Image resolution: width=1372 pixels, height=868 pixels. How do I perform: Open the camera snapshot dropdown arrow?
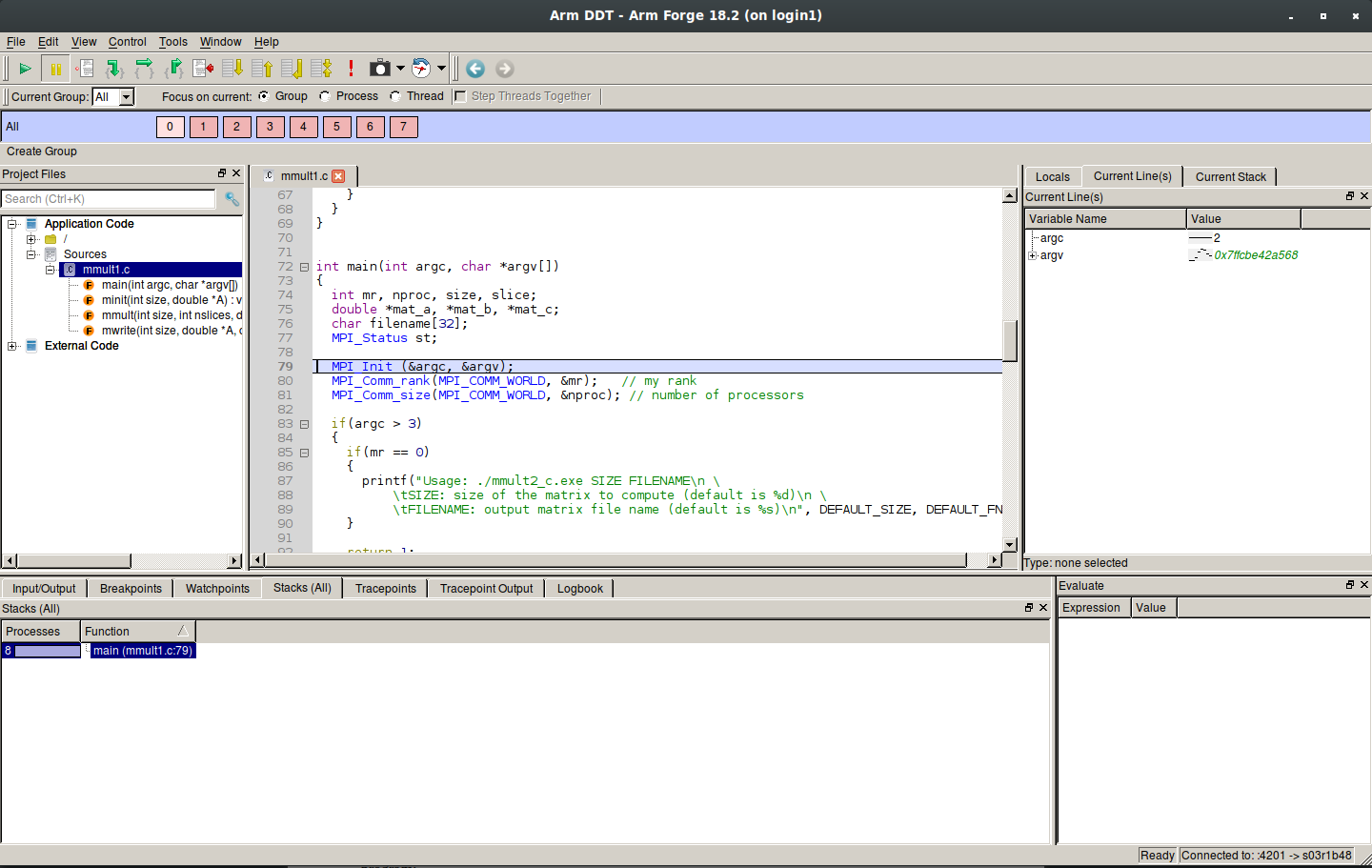click(400, 69)
